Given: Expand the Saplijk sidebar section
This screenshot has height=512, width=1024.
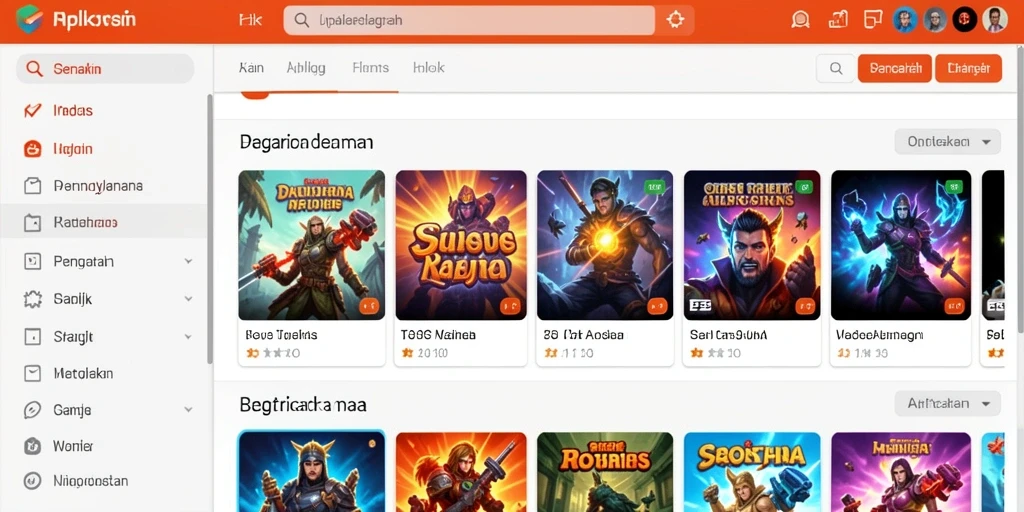Looking at the screenshot, I should click(x=188, y=299).
